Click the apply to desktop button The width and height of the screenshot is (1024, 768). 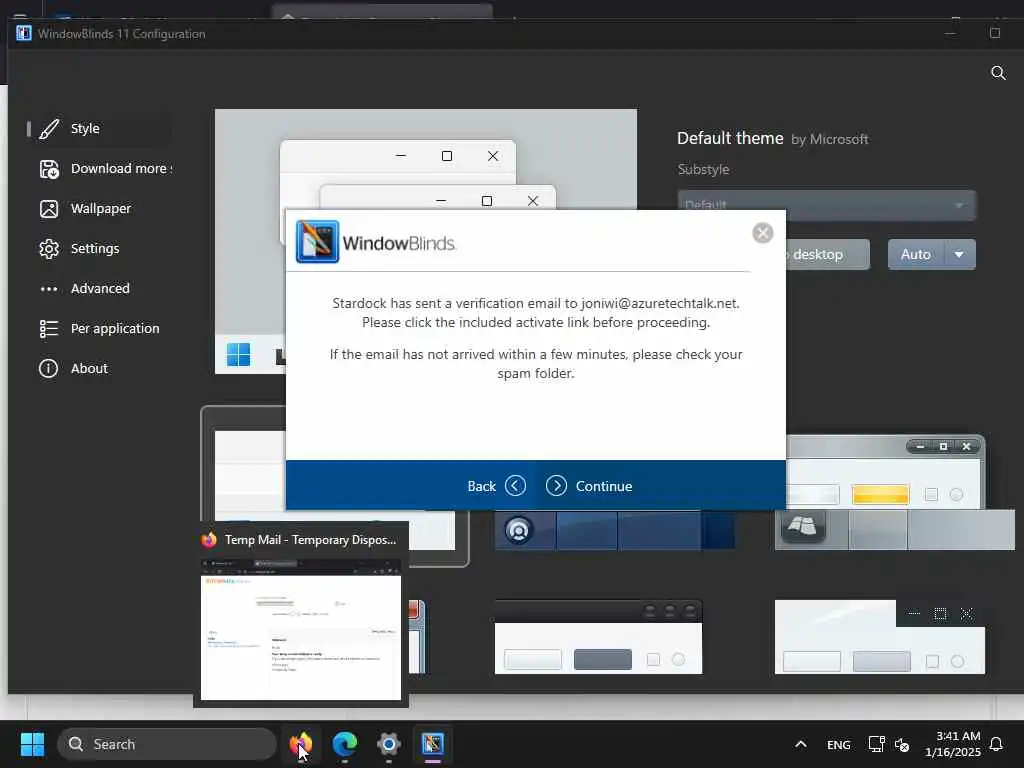[827, 254]
